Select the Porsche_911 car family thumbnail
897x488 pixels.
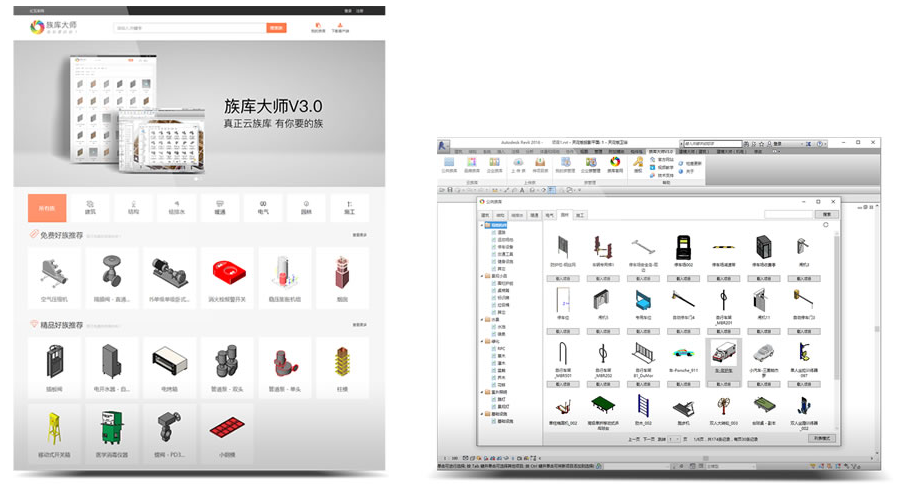(684, 354)
